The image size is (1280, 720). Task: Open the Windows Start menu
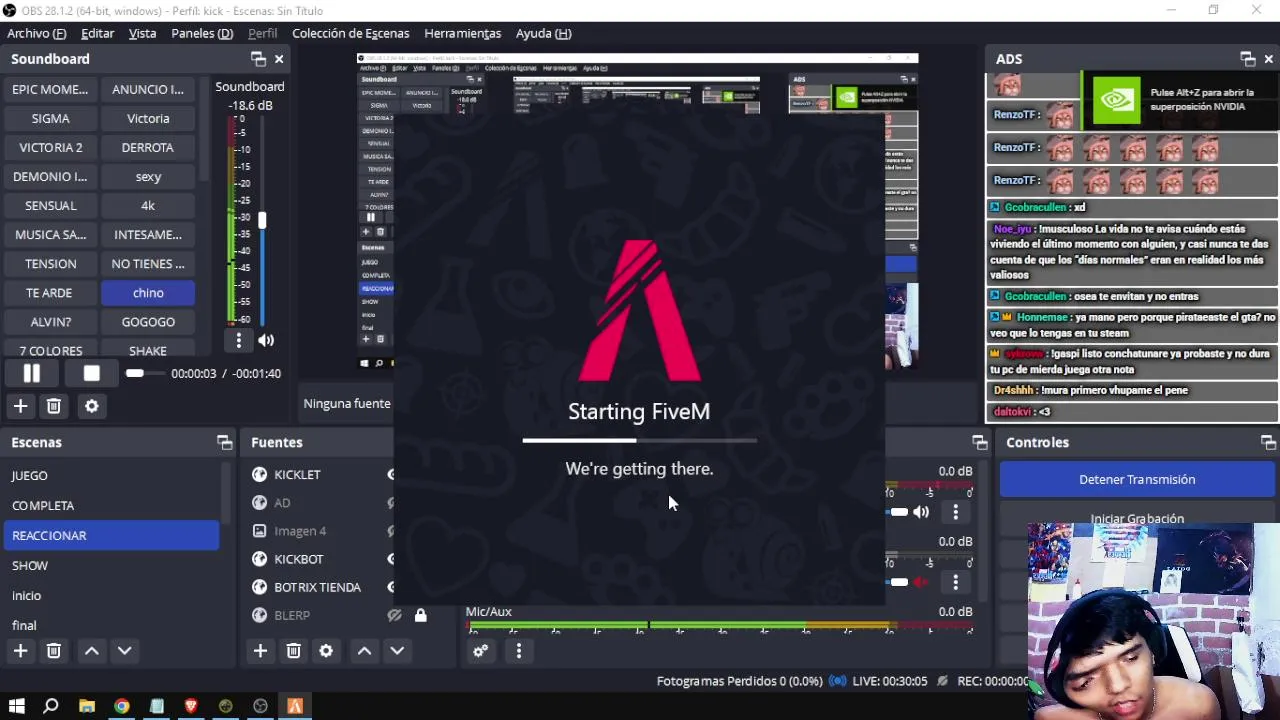[x=16, y=706]
